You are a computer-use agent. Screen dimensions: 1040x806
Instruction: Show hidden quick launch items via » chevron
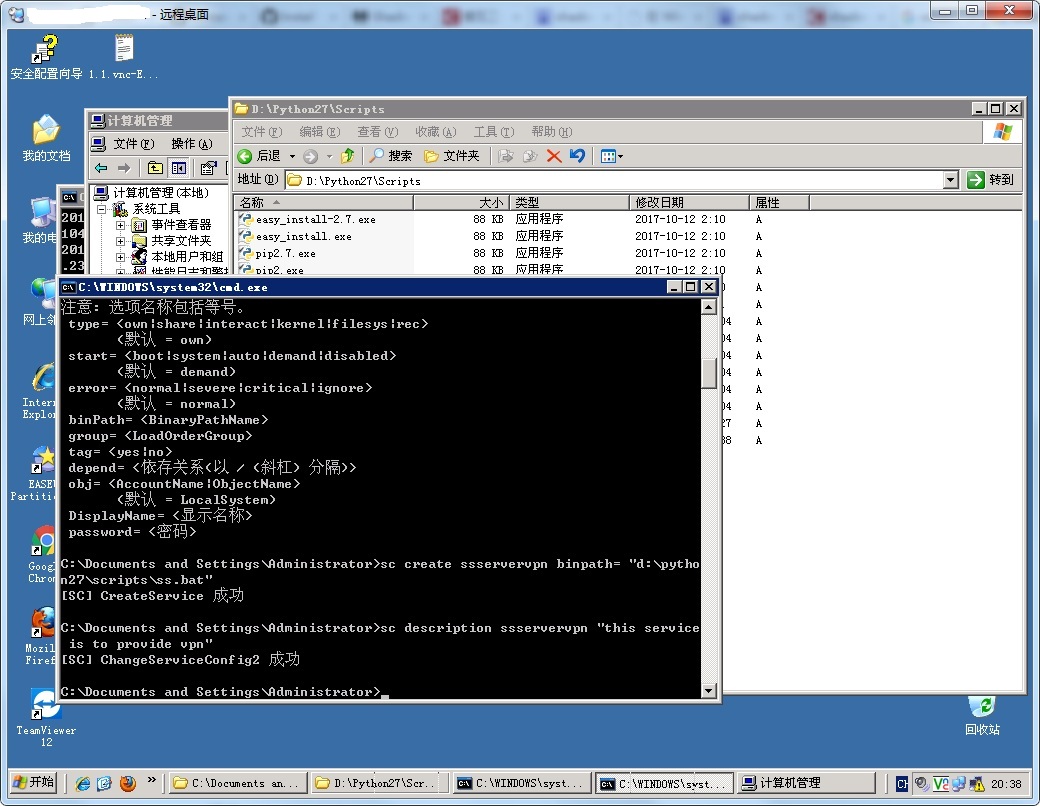tap(152, 780)
